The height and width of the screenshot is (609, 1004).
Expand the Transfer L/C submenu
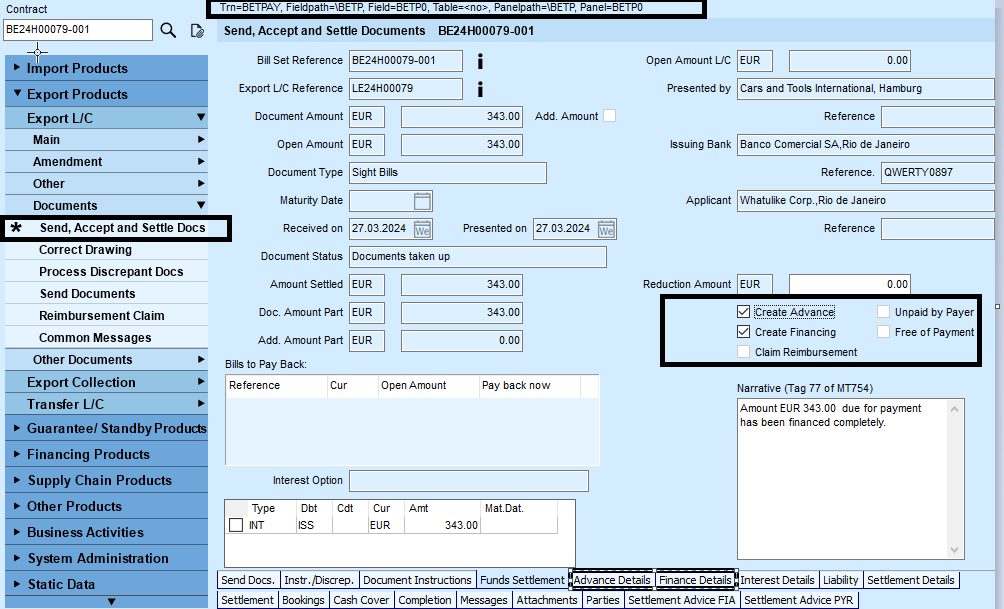[106, 404]
